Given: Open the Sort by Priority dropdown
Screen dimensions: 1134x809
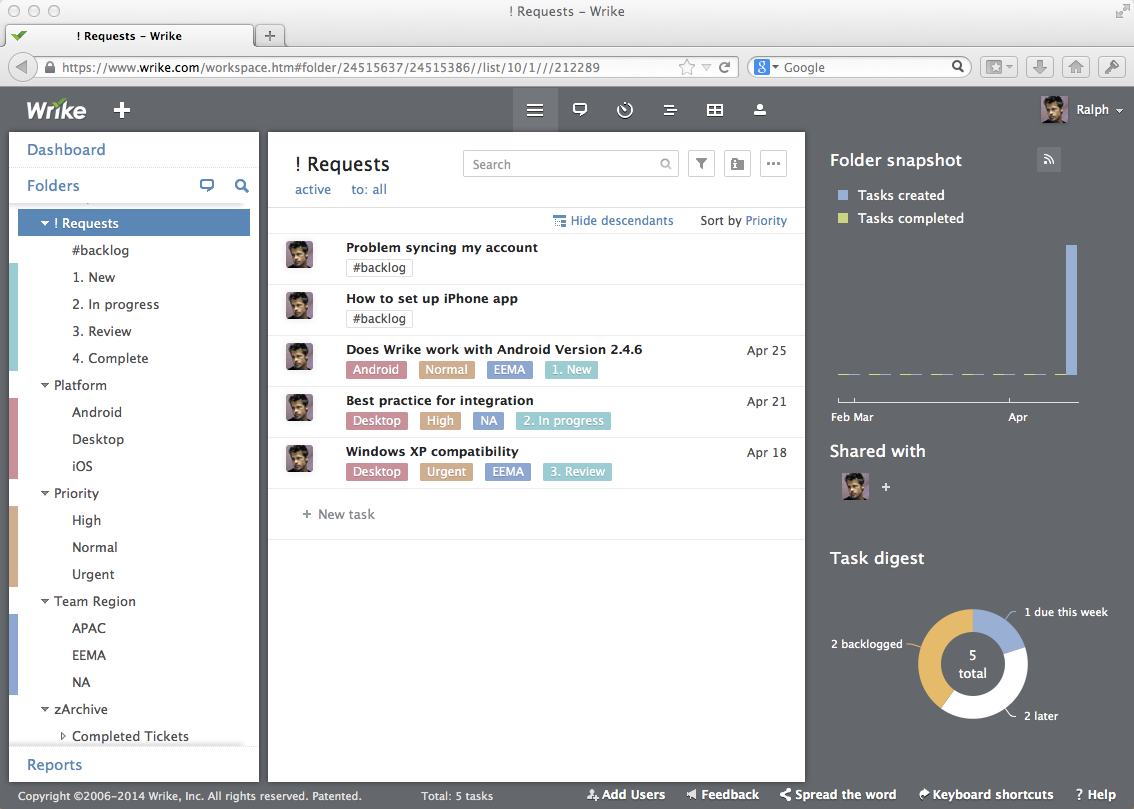Looking at the screenshot, I should 766,220.
